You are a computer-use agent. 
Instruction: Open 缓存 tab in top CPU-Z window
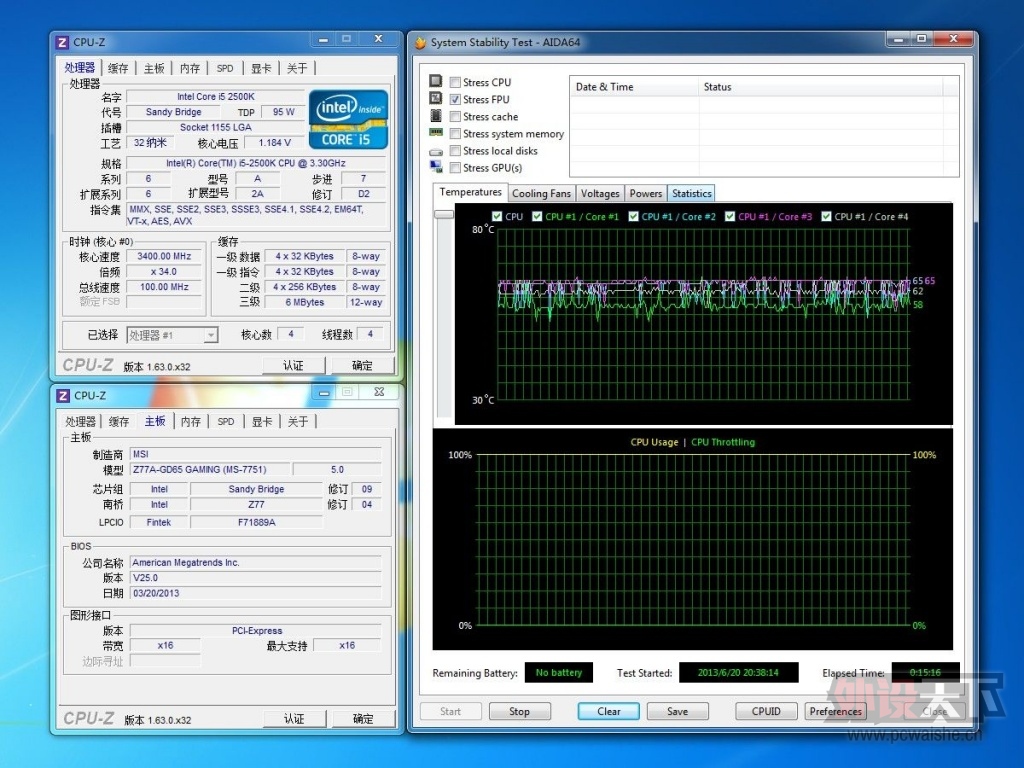[x=118, y=68]
